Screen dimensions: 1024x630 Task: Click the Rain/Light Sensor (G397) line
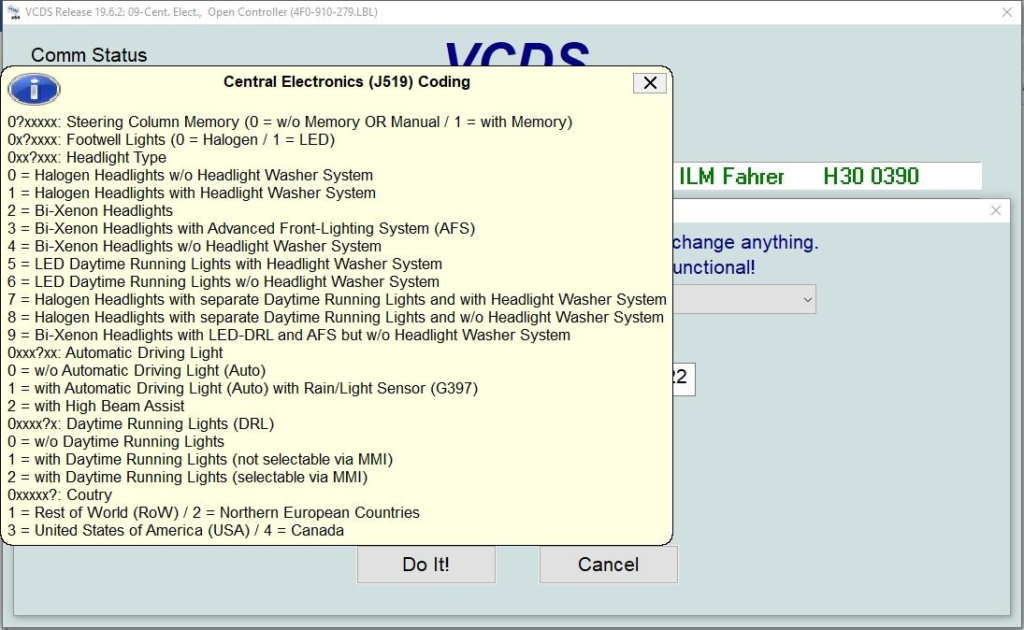point(242,388)
